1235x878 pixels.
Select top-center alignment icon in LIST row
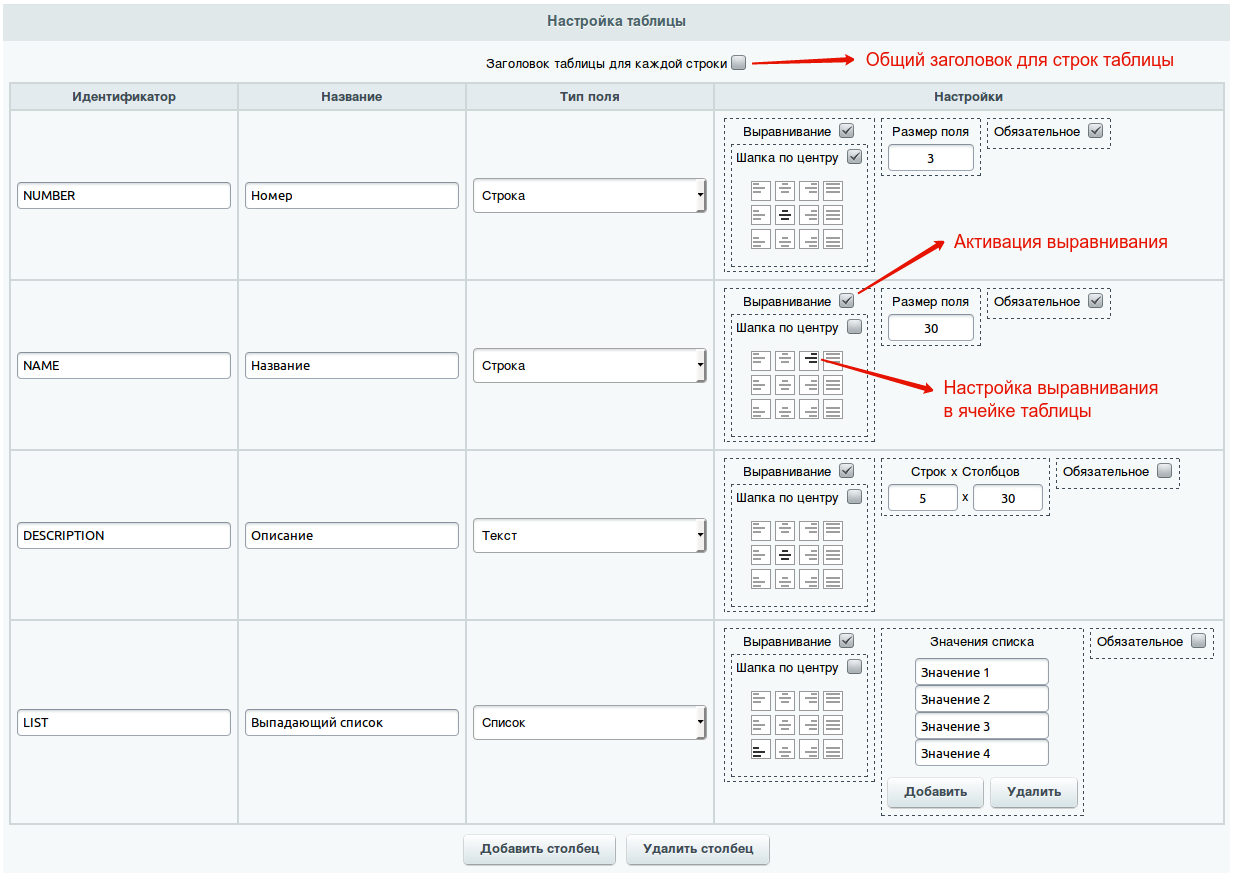[x=785, y=700]
